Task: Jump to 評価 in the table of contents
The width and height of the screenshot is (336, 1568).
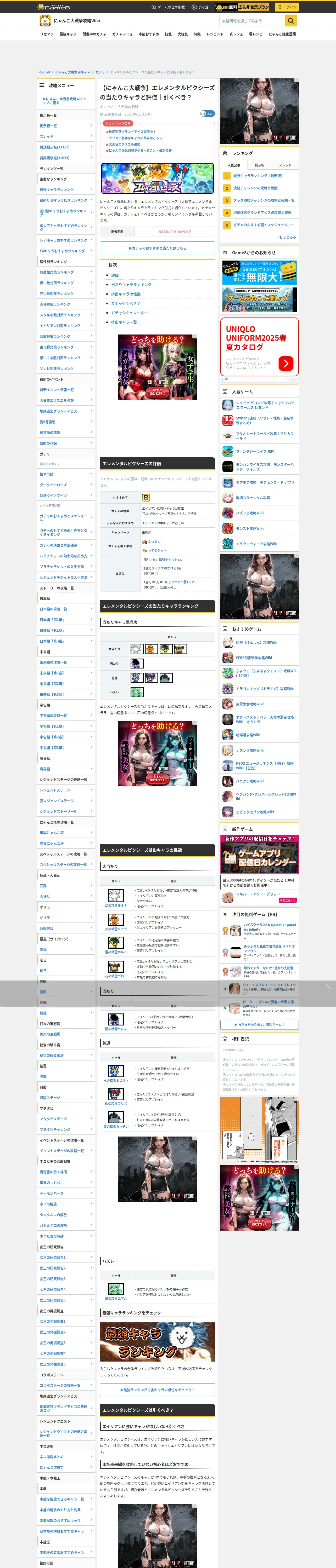Action: (115, 275)
